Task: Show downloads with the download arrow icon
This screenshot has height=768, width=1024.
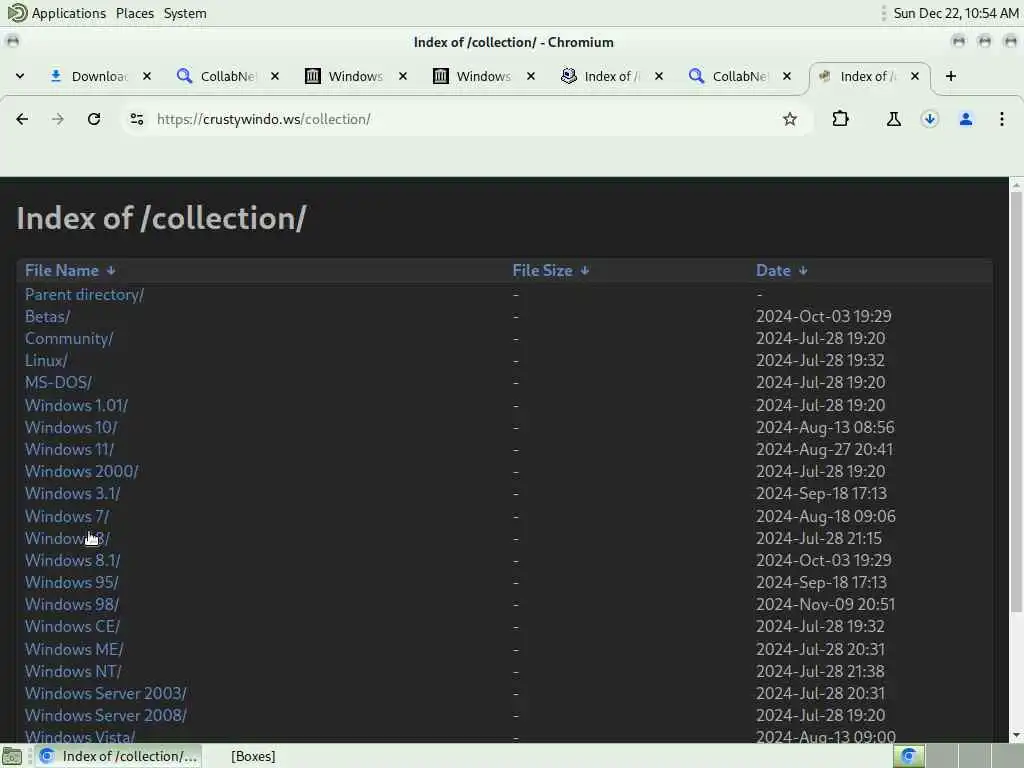Action: coord(929,119)
